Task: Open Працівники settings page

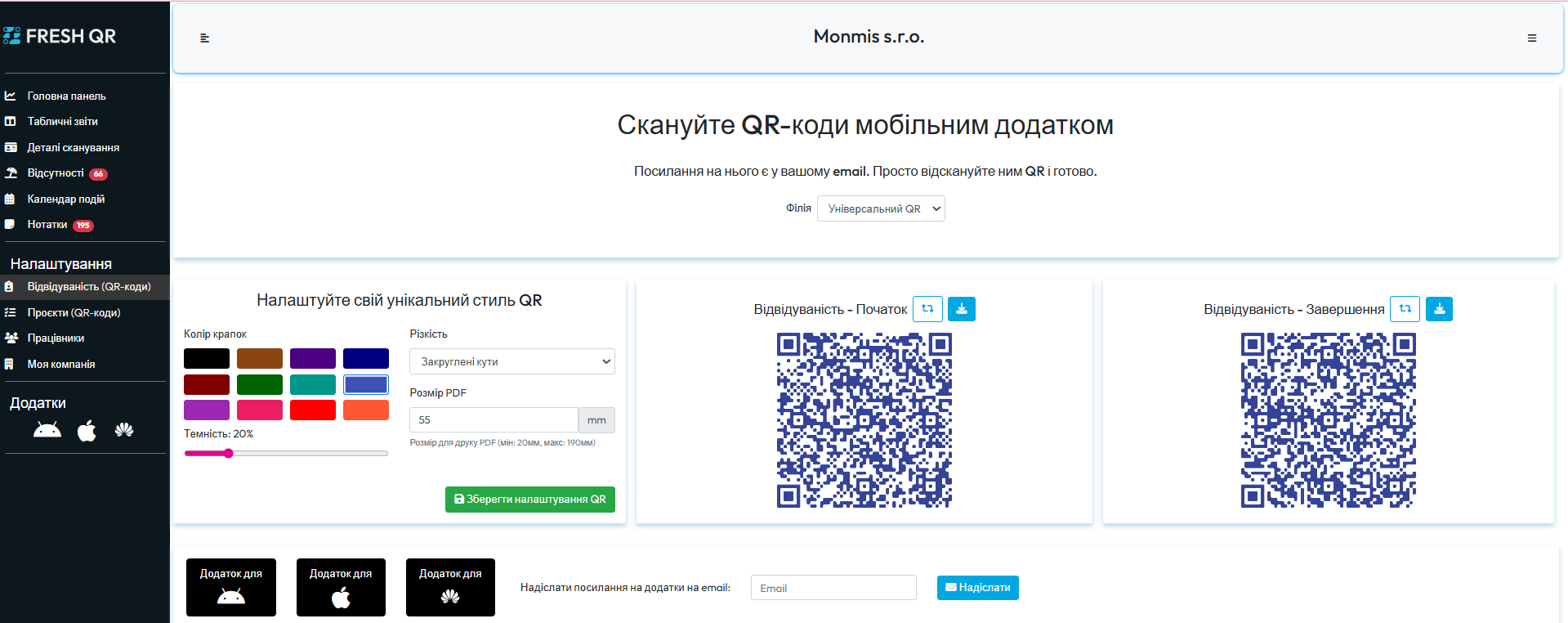Action: point(56,338)
